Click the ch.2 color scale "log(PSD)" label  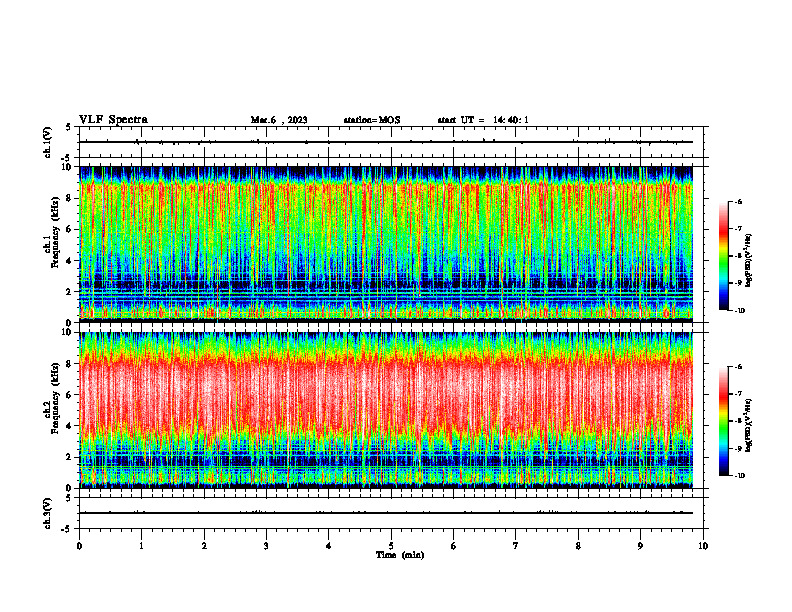tap(749, 425)
